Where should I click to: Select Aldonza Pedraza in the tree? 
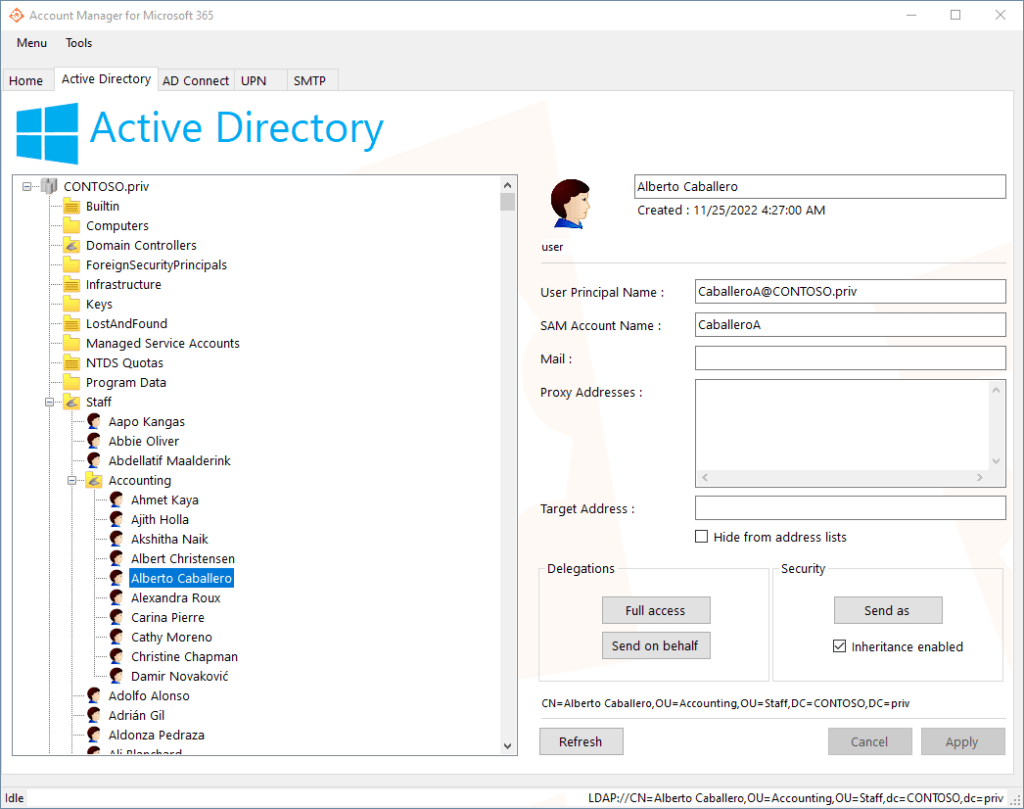pyautogui.click(x=156, y=735)
